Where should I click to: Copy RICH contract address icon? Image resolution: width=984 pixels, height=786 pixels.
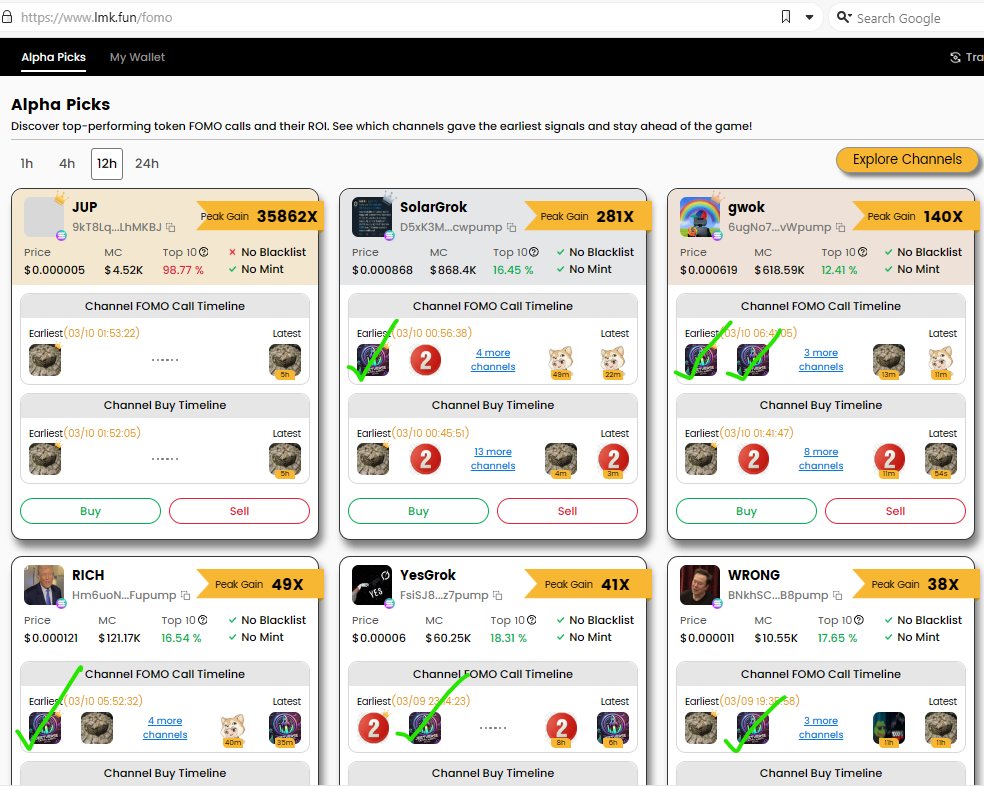[185, 595]
